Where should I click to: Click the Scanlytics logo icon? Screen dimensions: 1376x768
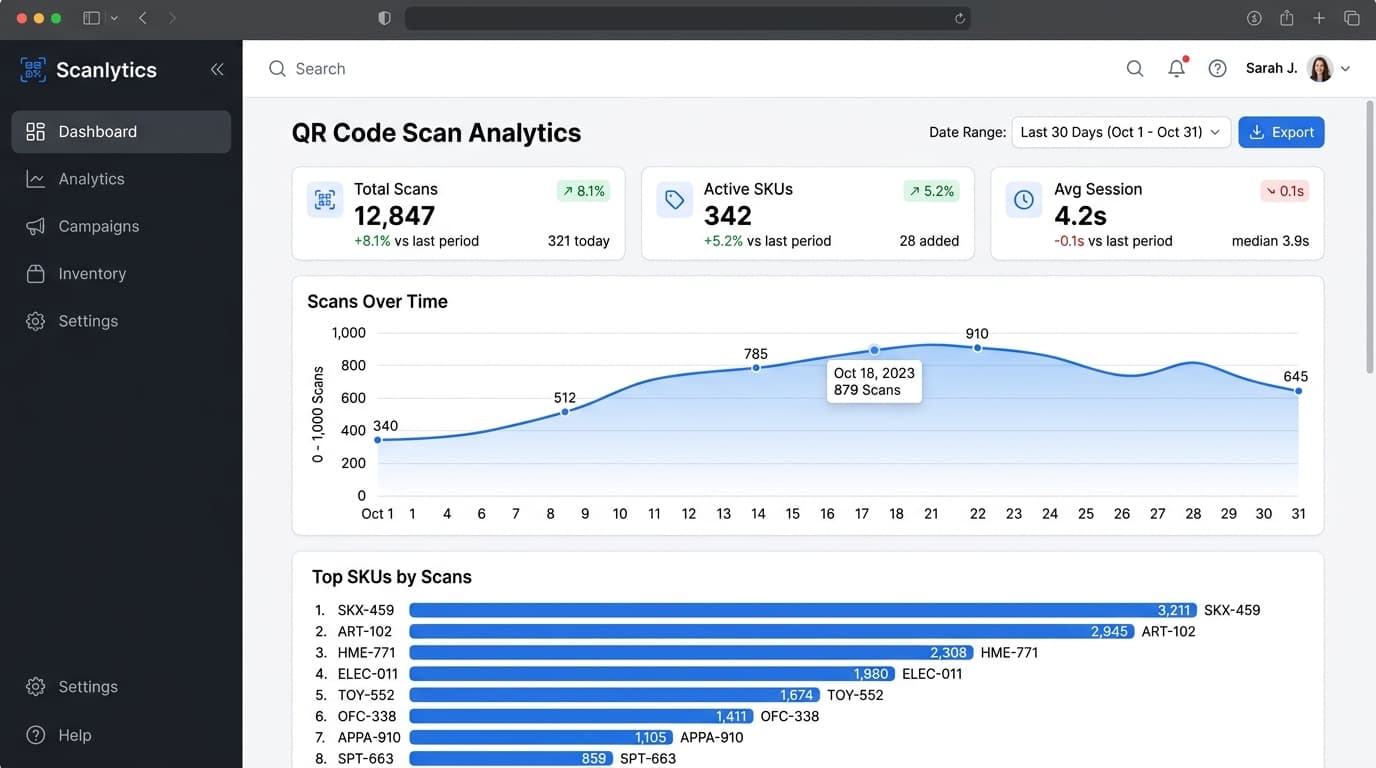pyautogui.click(x=34, y=69)
